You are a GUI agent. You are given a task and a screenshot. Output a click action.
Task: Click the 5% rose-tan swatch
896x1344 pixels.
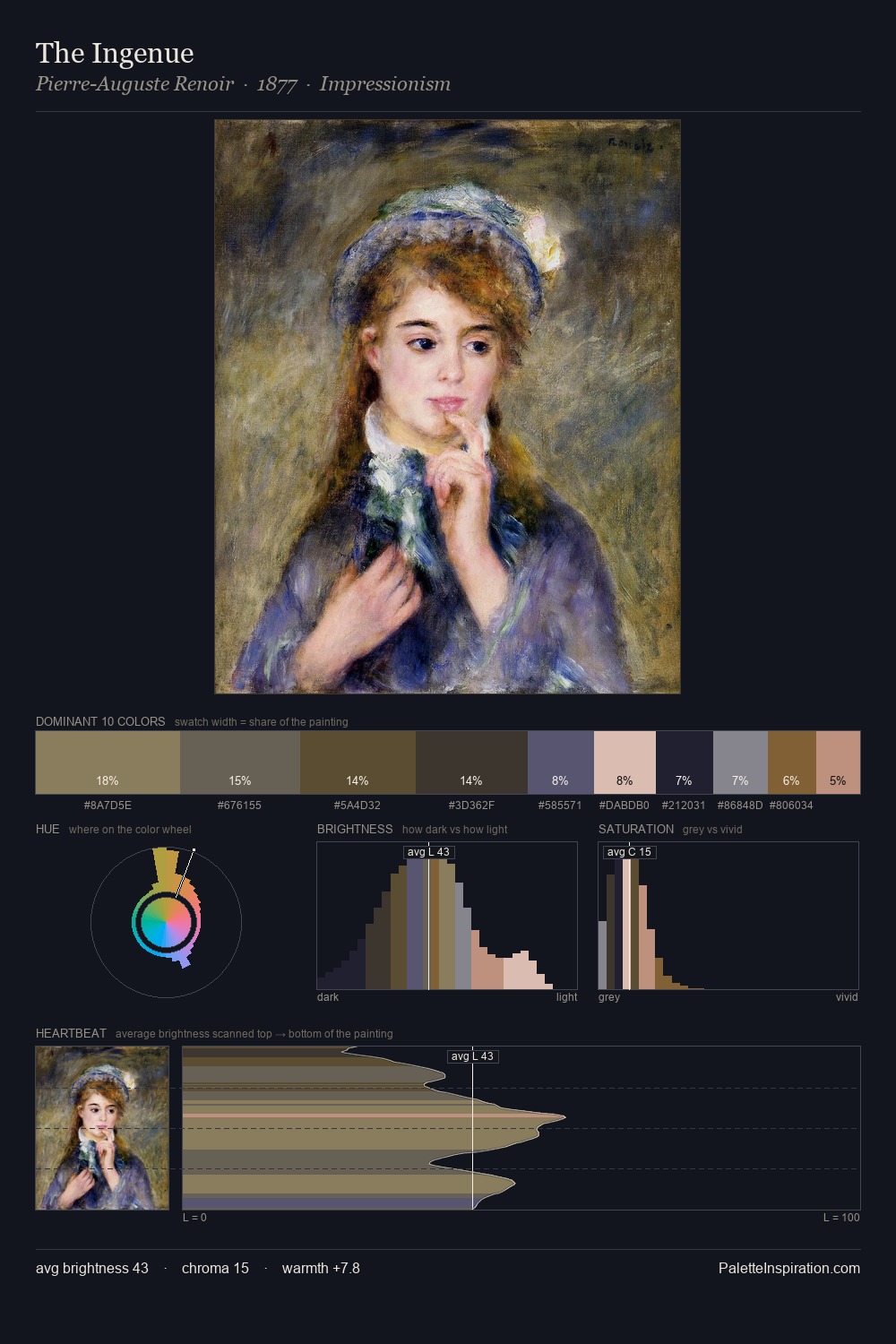coord(838,762)
